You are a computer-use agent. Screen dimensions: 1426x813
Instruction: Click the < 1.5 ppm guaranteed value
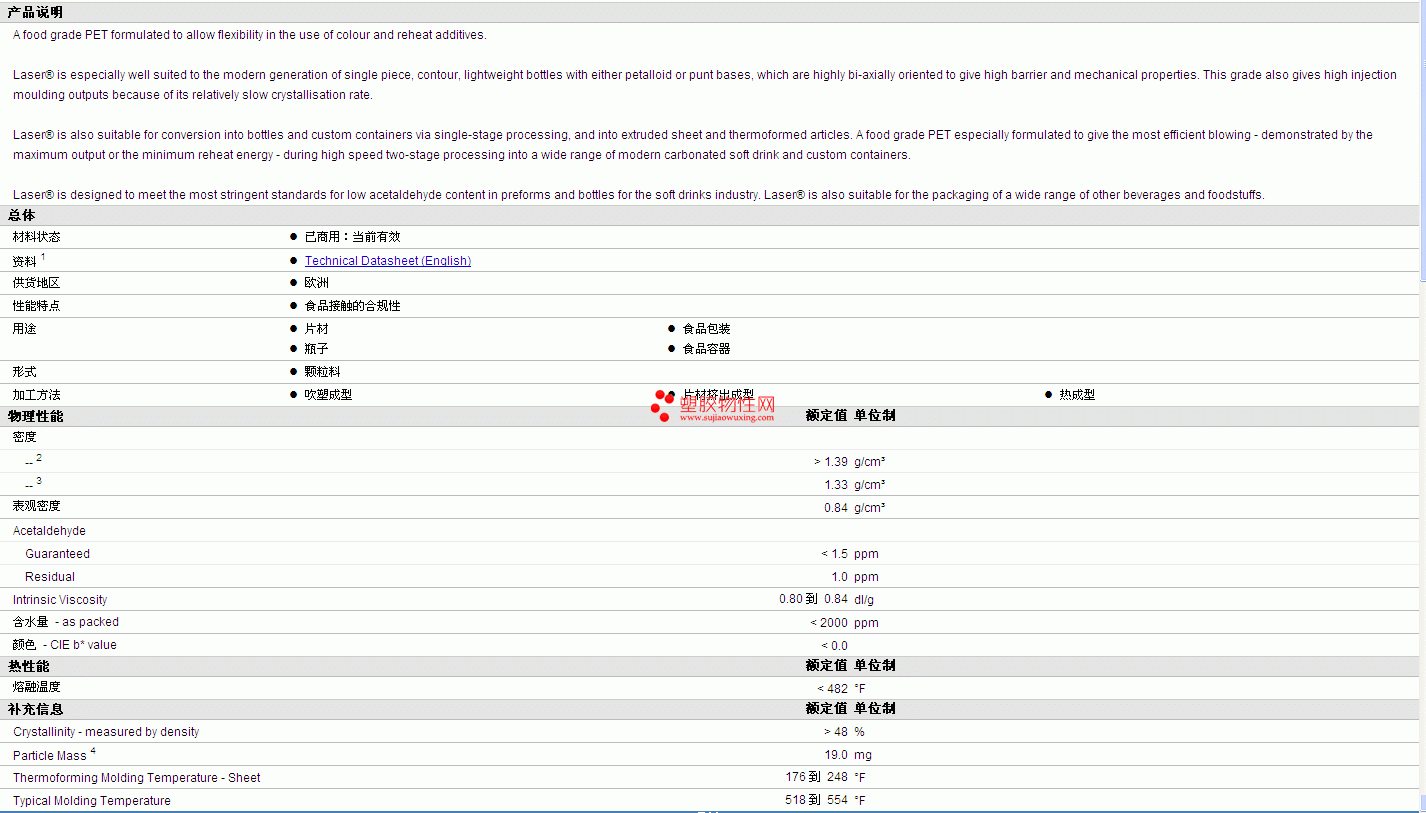(850, 554)
